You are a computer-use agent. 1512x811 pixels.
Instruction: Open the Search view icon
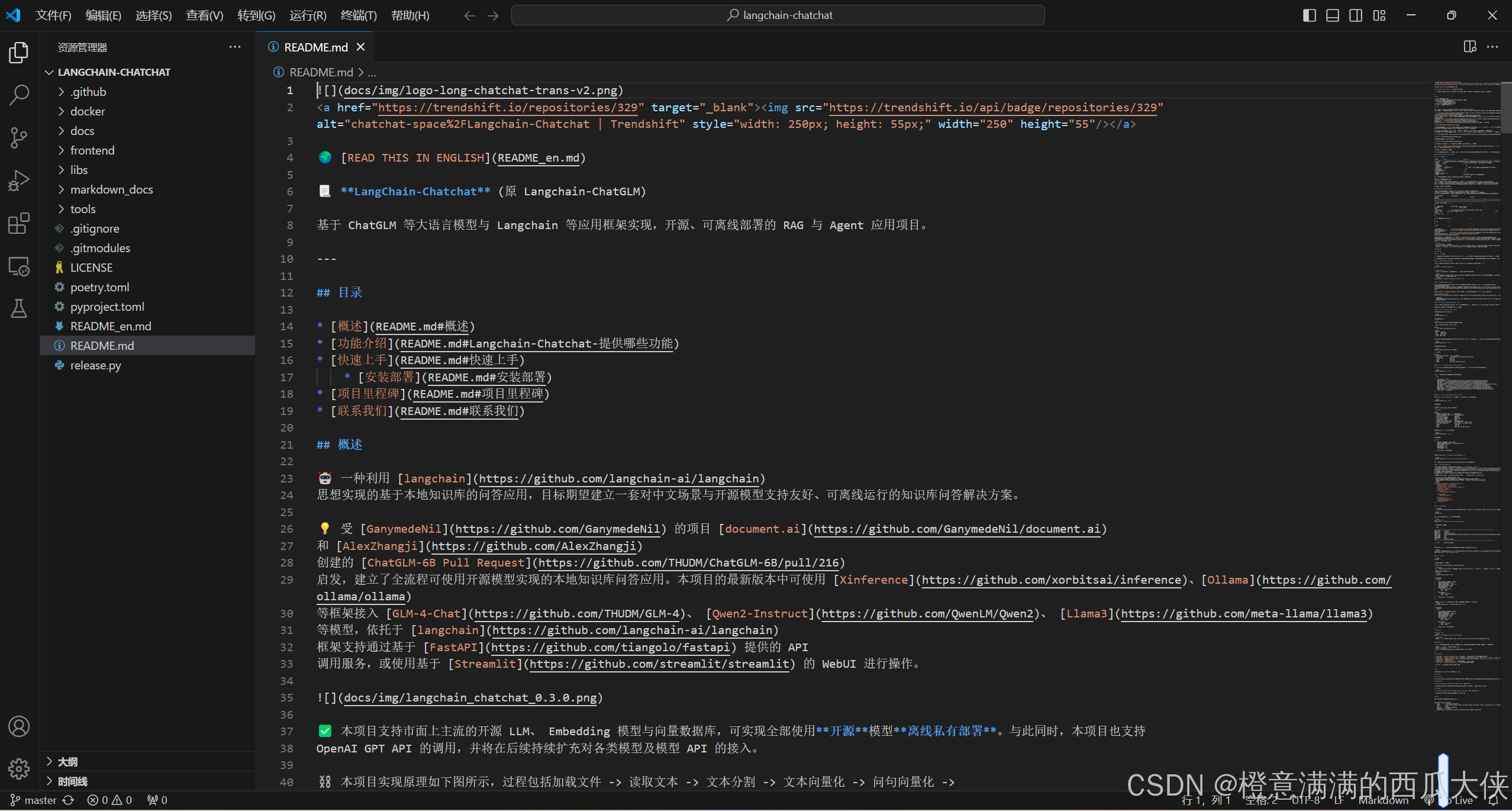(19, 95)
